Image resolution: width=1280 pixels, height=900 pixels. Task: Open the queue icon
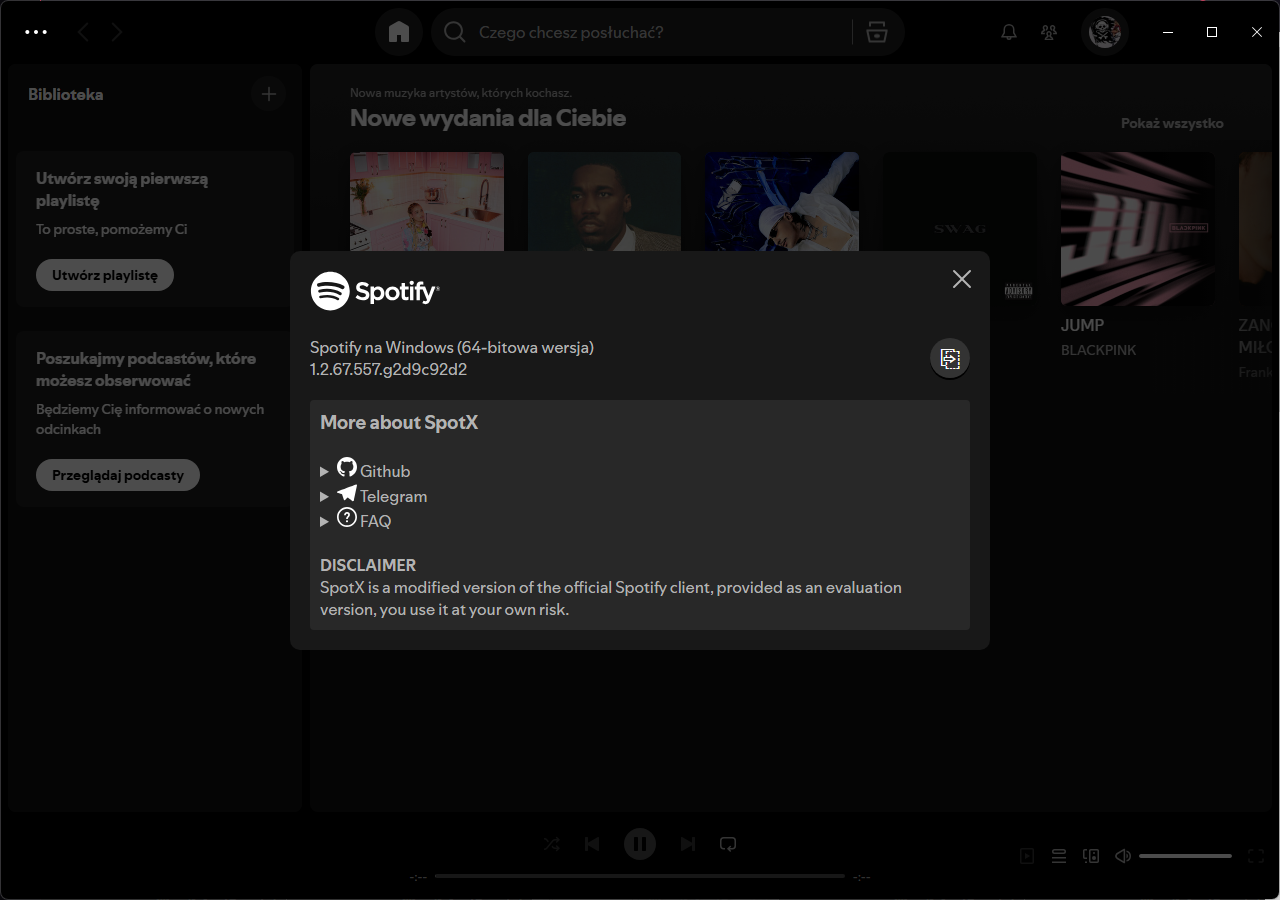coord(1059,856)
